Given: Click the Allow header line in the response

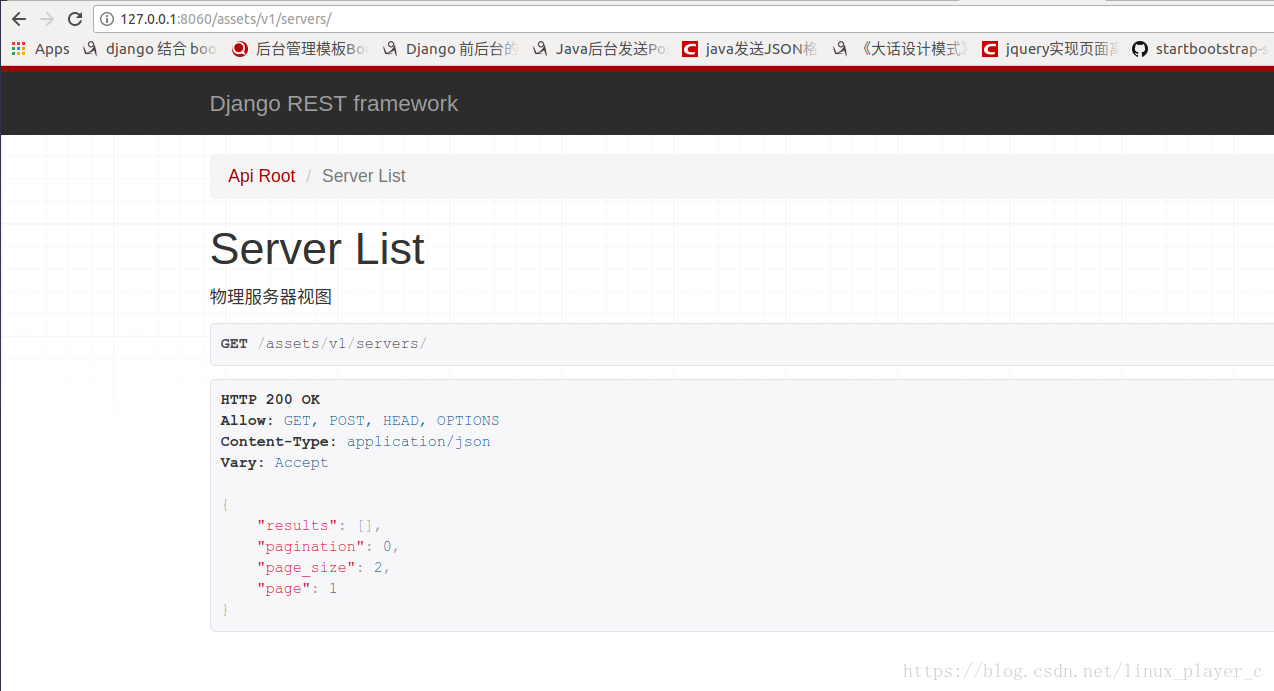Looking at the screenshot, I should coord(360,420).
